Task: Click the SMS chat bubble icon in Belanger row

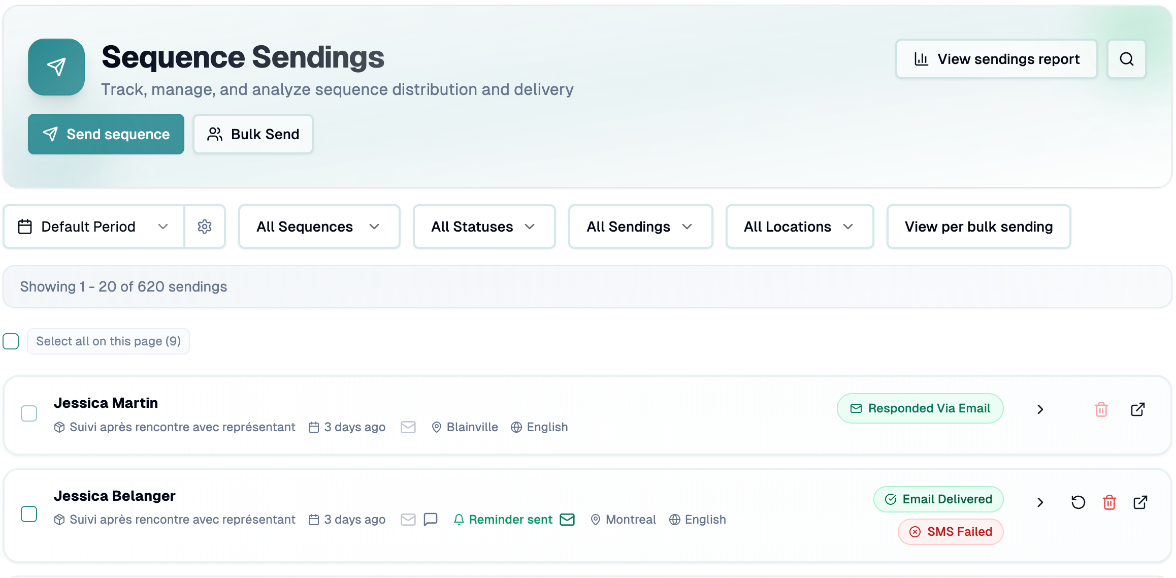Action: [x=430, y=520]
